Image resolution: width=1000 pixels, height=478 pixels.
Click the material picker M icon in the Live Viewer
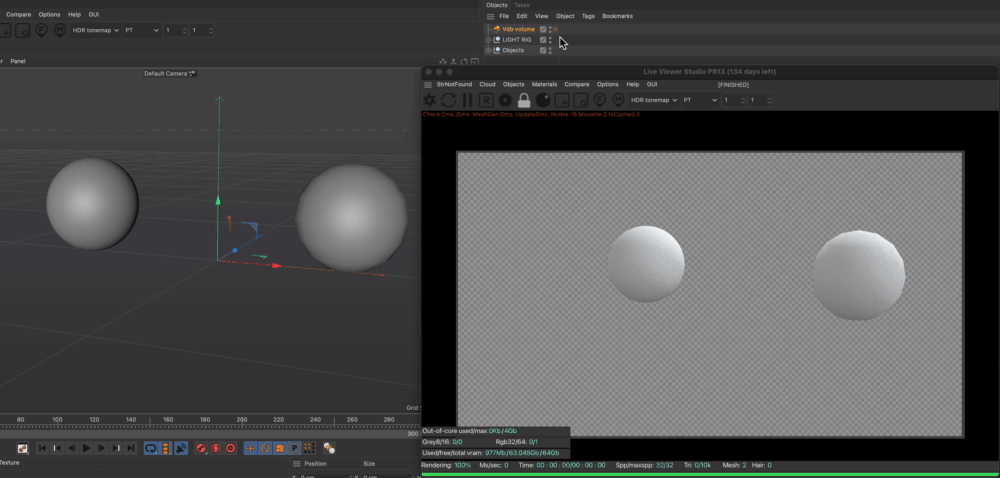pos(619,100)
